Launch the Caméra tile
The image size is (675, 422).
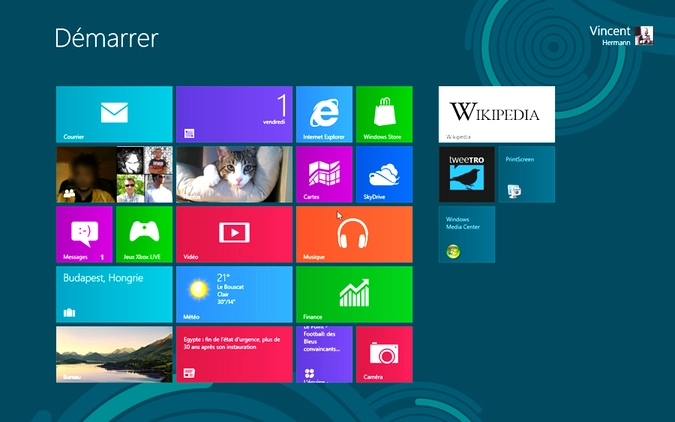coord(384,354)
